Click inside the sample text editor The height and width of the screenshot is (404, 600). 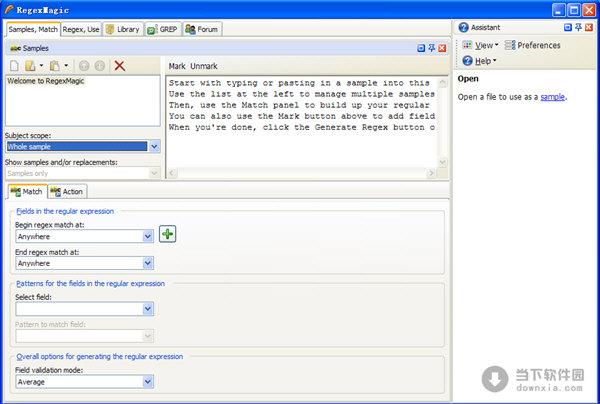click(302, 122)
